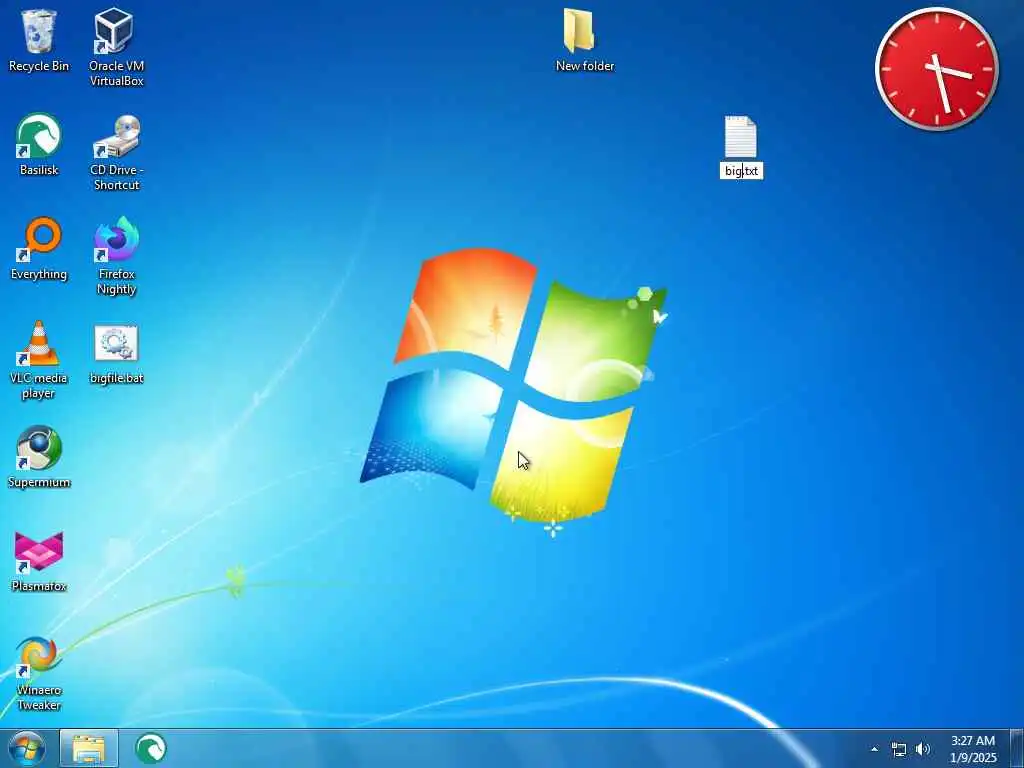Click the red clock desktop gadget
Screen dimensions: 1024x768
[x=936, y=69]
